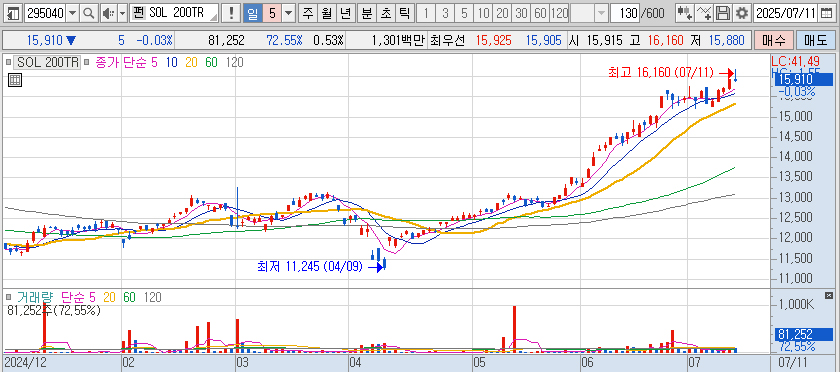Click the open price value 15,915
840x372 pixels.
[606, 40]
